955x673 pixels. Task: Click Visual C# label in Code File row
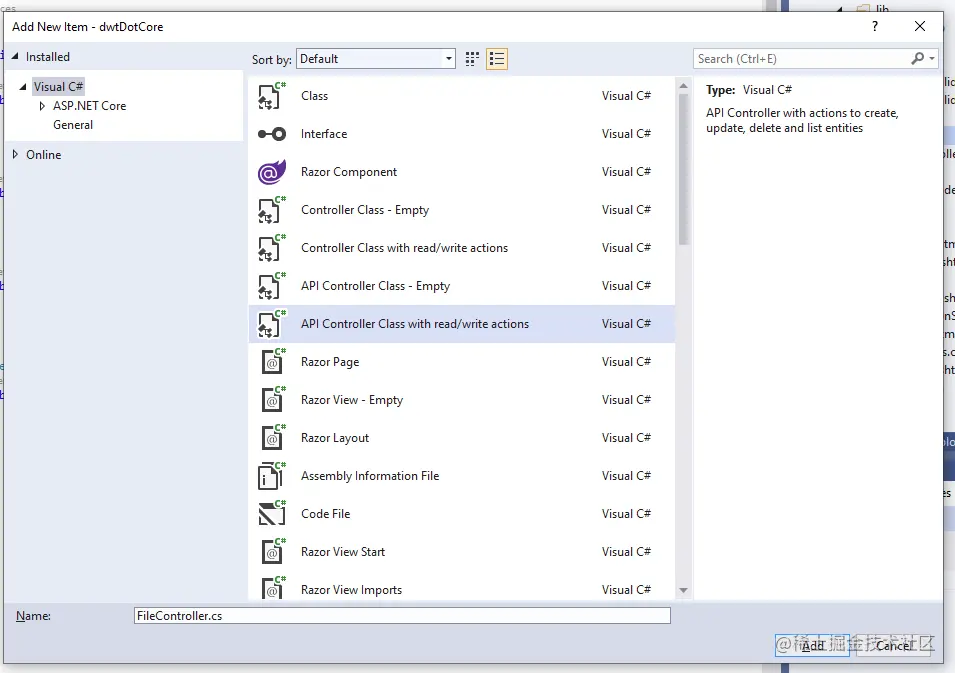[626, 514]
